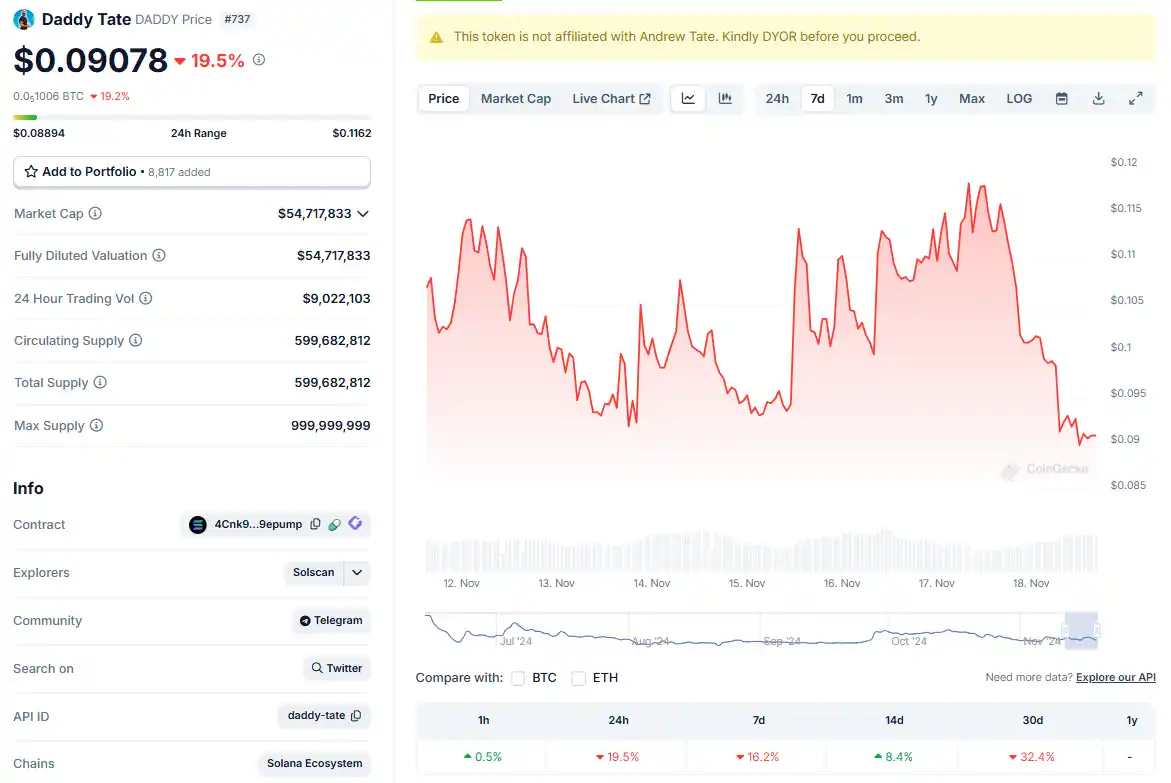Click the 8.4% value in the 14d column

pyautogui.click(x=893, y=757)
